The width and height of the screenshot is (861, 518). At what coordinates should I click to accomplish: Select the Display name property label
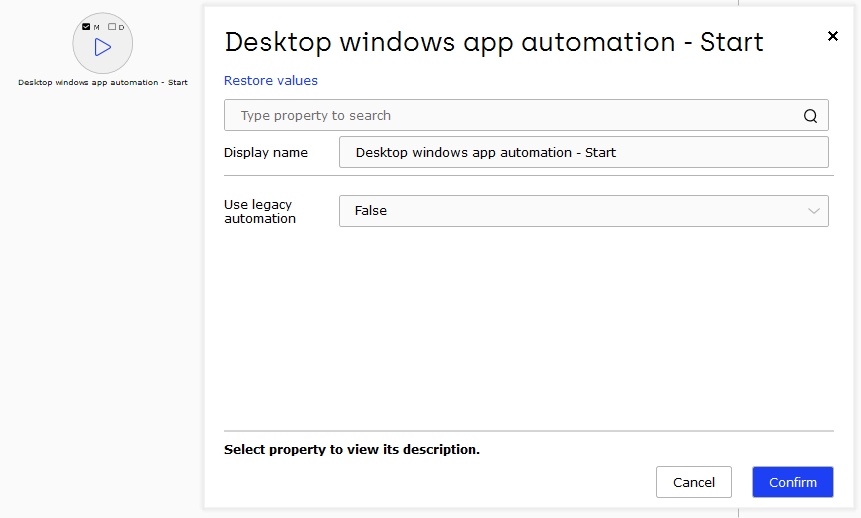click(x=266, y=153)
